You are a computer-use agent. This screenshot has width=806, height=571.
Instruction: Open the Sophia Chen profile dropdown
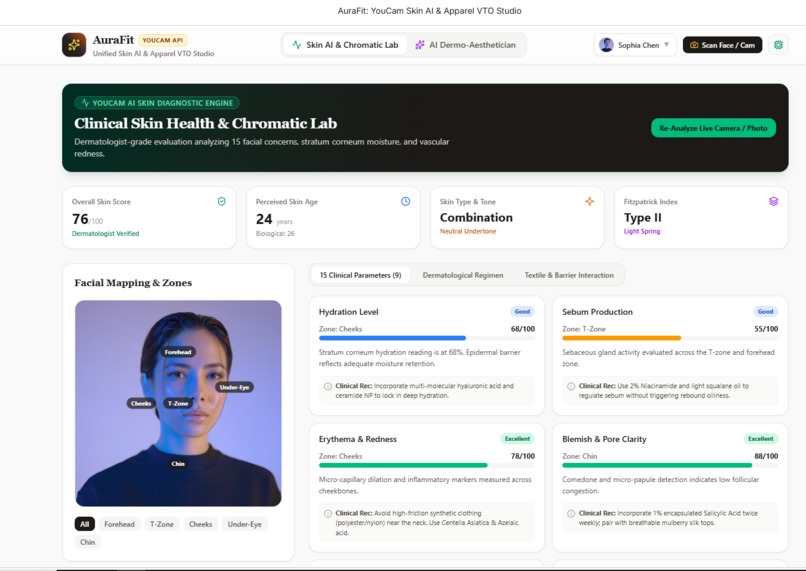tap(635, 45)
